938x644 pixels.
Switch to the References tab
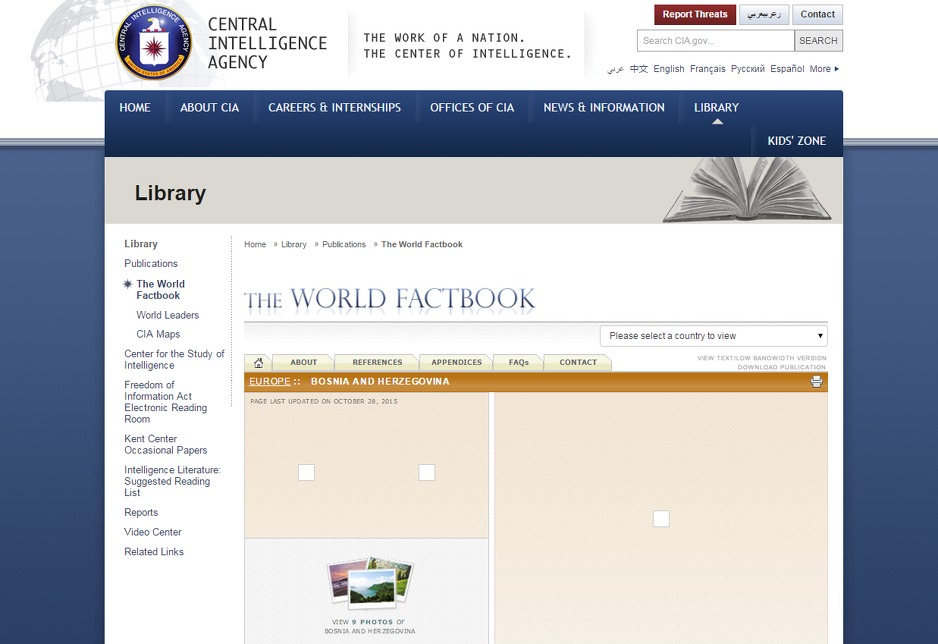point(377,363)
